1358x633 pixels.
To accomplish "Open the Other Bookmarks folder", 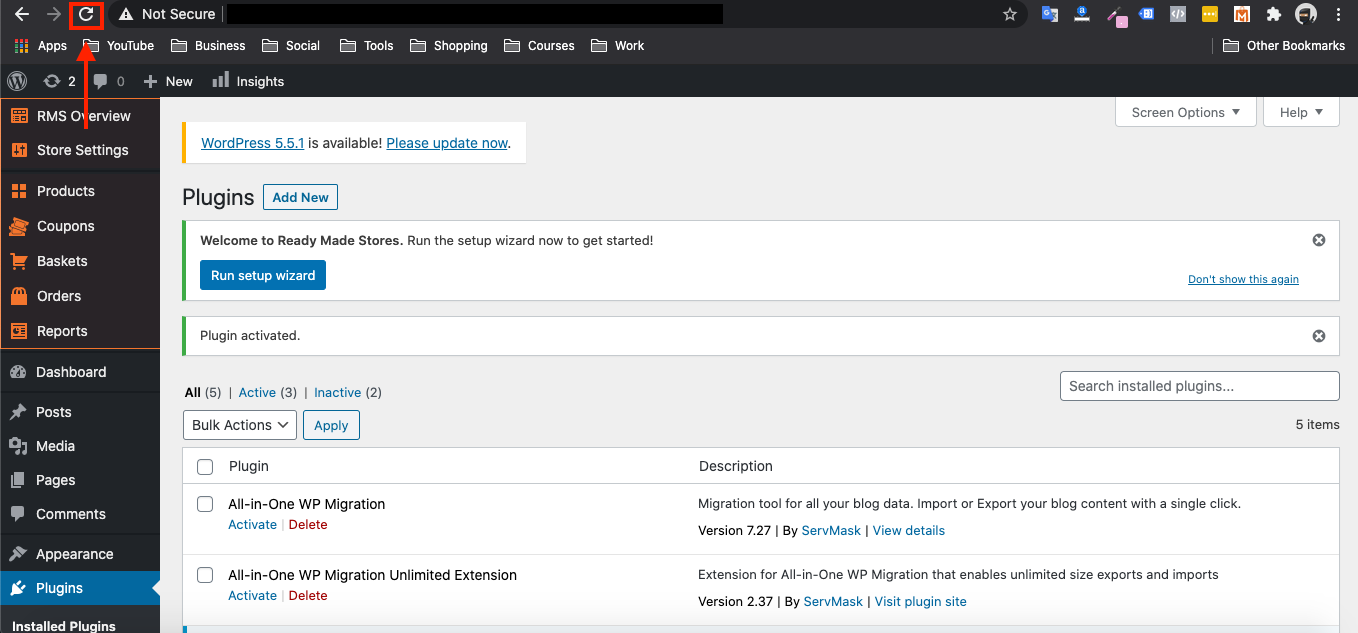I will click(1284, 46).
